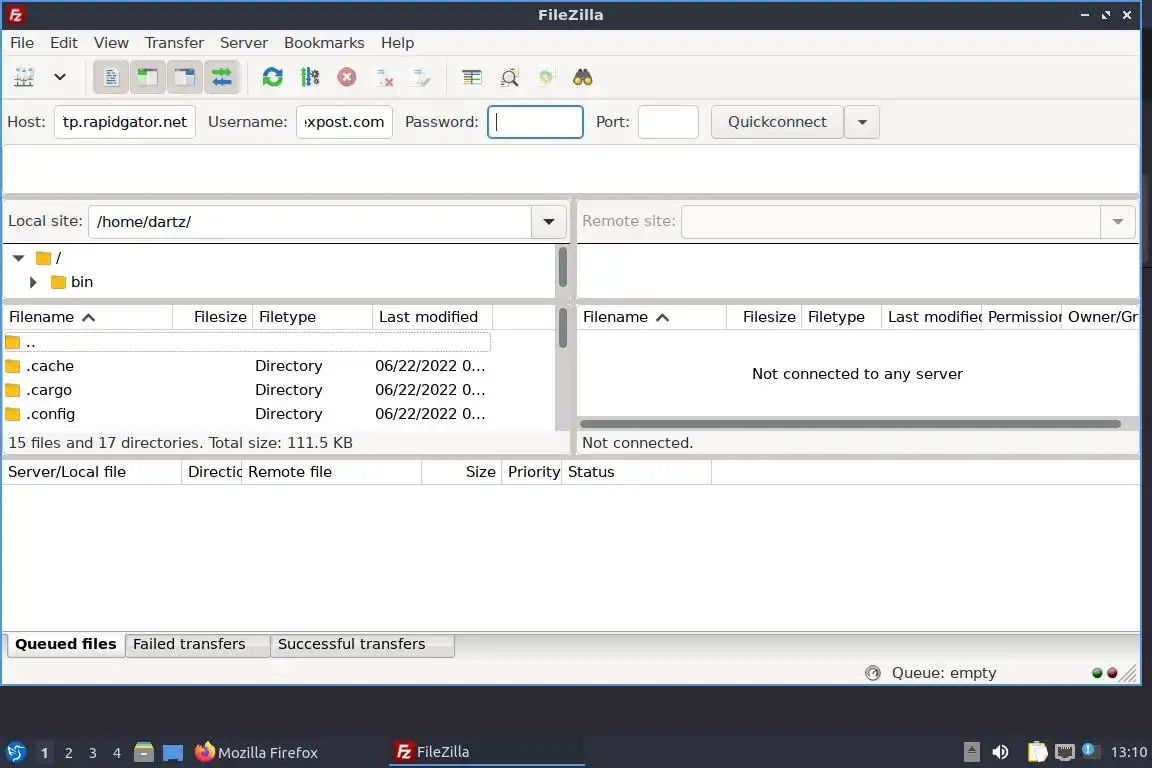Open the View menu
The height and width of the screenshot is (768, 1152).
[111, 43]
